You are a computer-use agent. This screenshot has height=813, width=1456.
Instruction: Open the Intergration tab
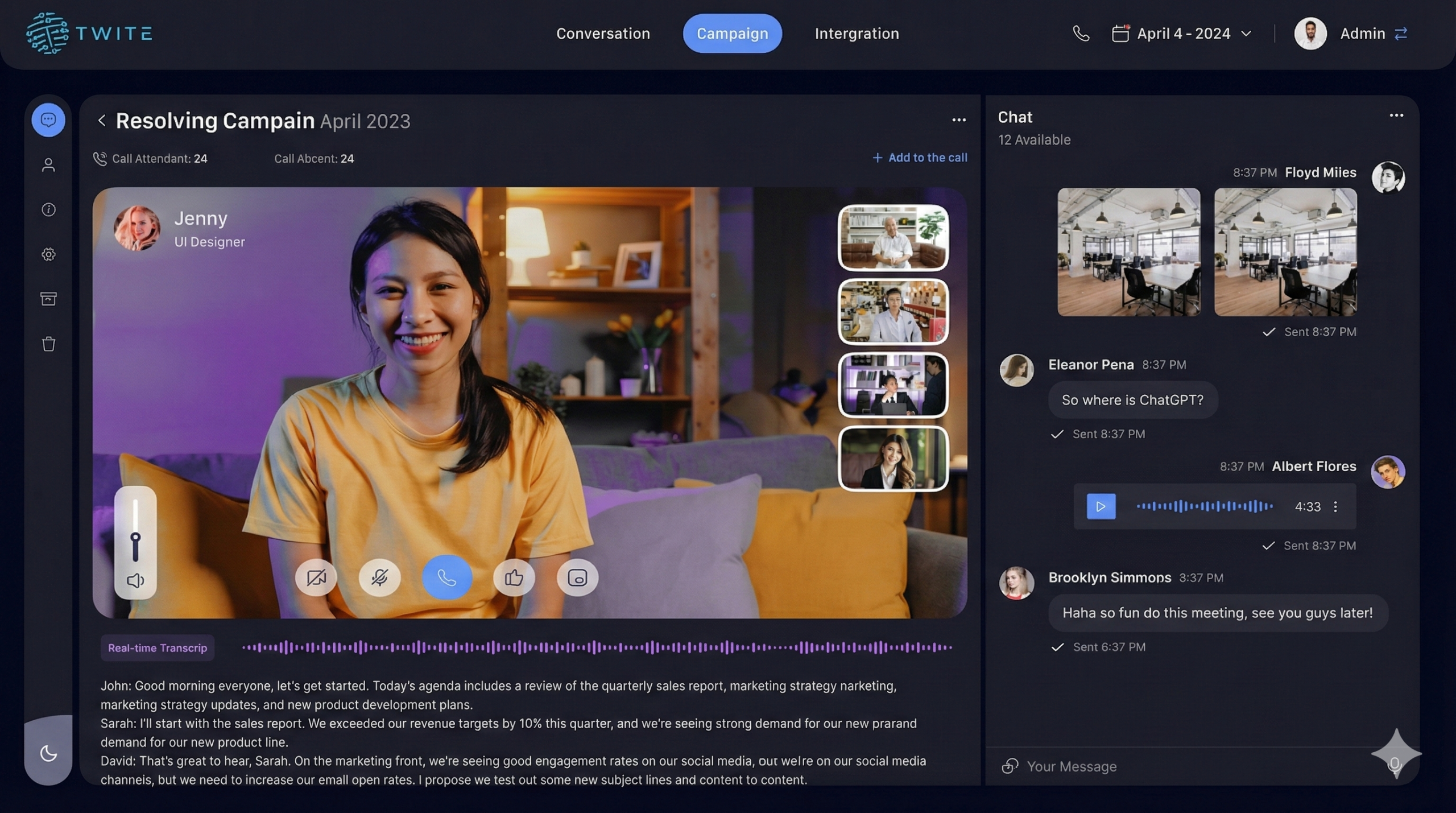[857, 34]
